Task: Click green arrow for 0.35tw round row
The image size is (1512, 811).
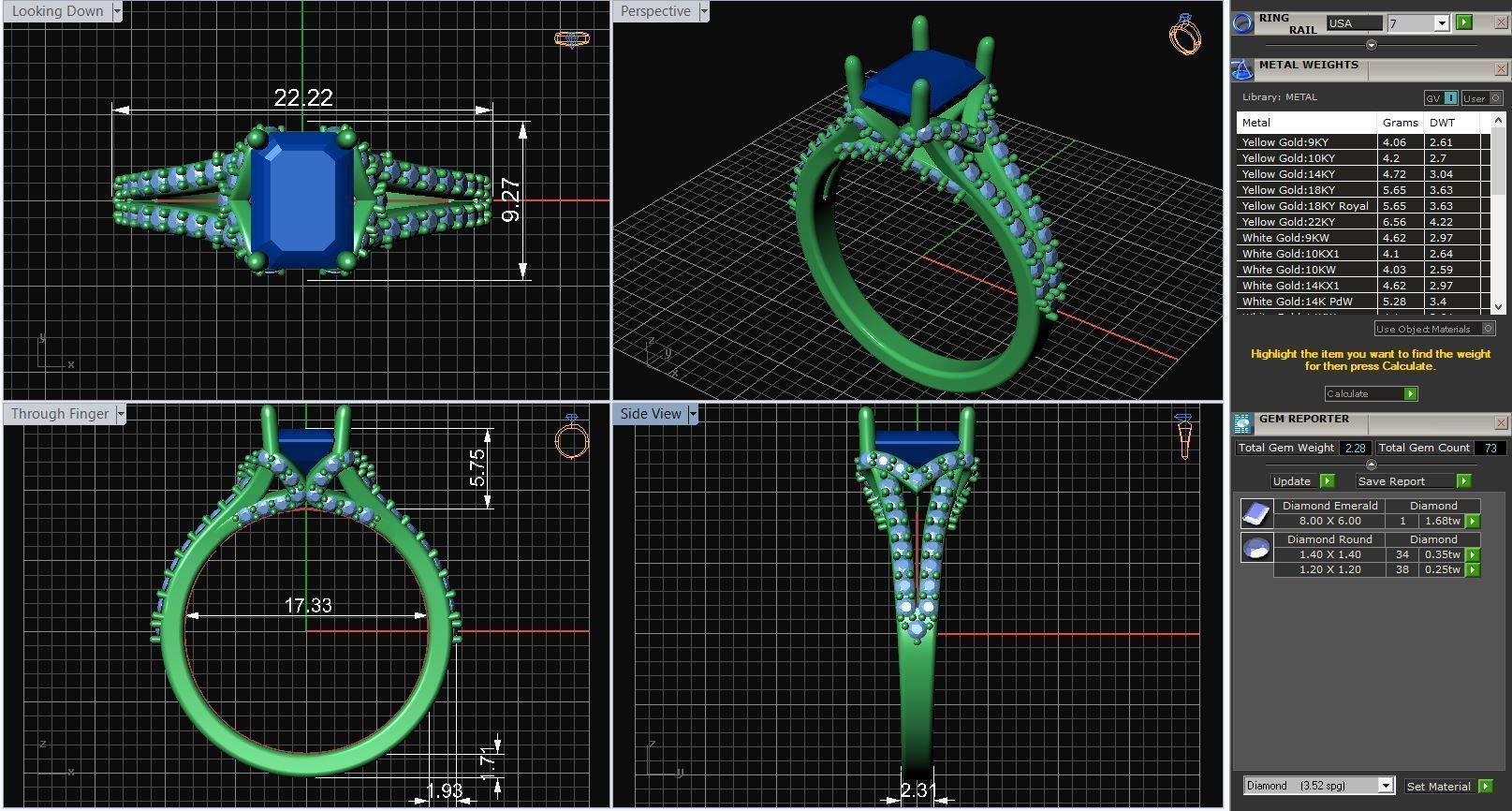Action: pyautogui.click(x=1473, y=555)
